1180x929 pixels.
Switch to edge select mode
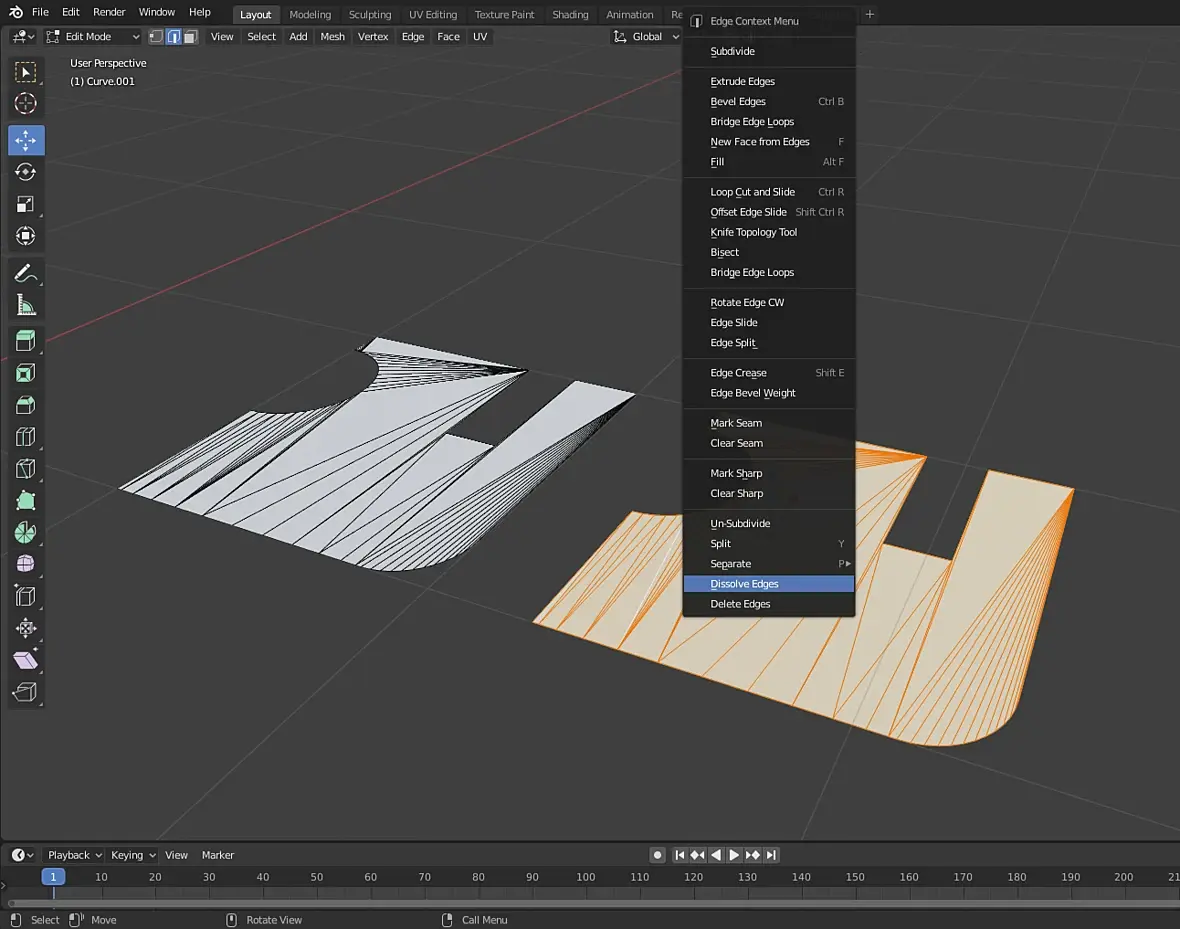click(x=173, y=37)
